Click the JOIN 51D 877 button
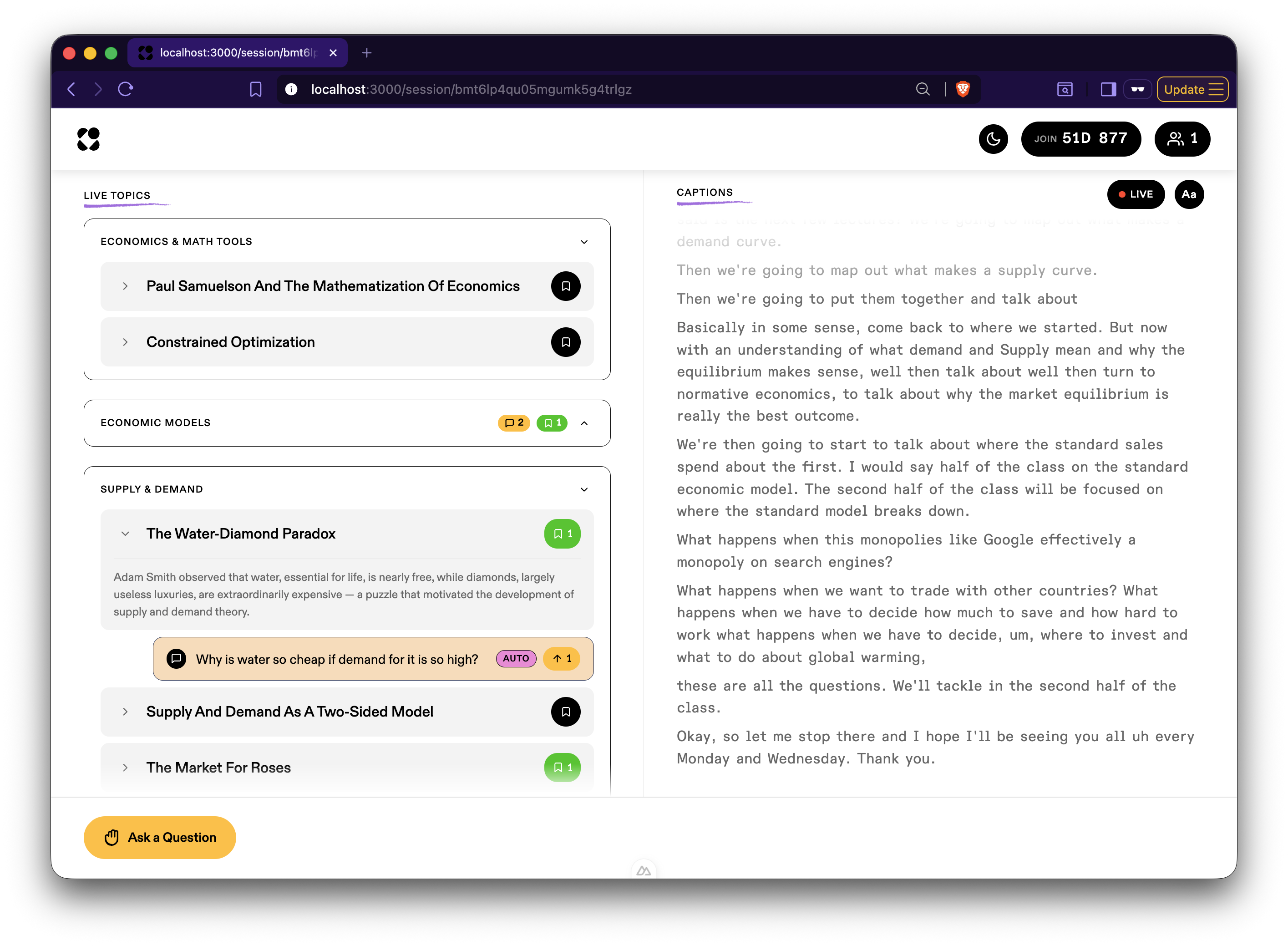Screen dimensions: 1288x946 click(1081, 138)
